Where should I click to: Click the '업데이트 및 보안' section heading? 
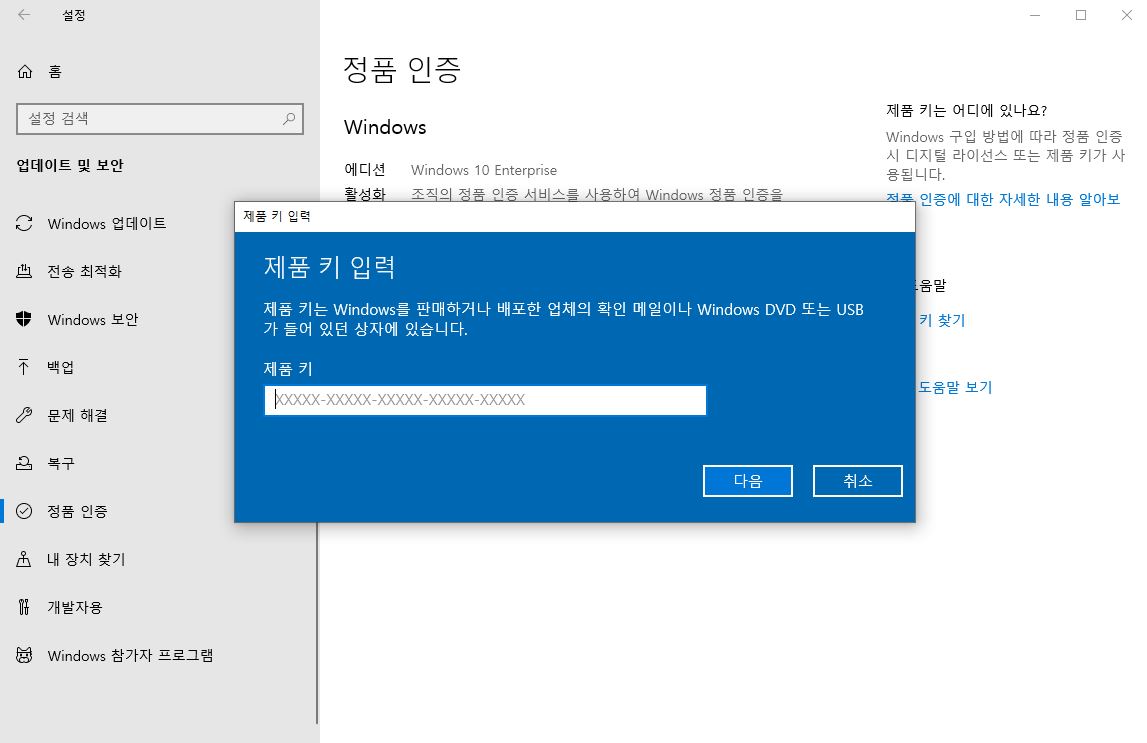point(69,165)
